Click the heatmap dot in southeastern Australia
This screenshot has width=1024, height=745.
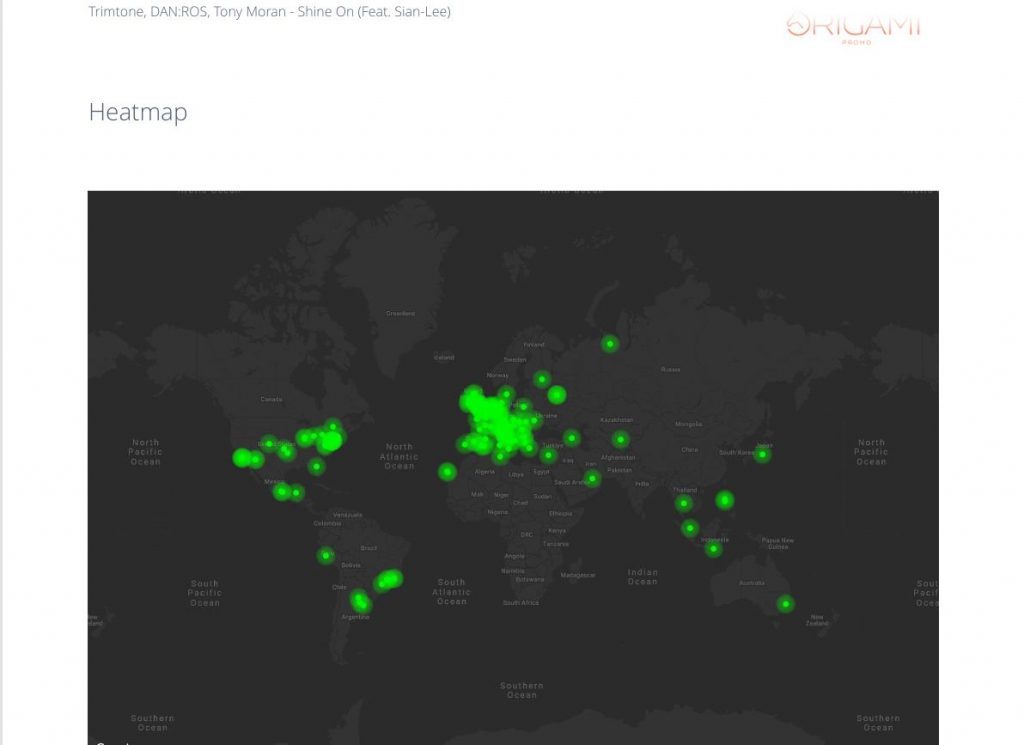coord(786,603)
